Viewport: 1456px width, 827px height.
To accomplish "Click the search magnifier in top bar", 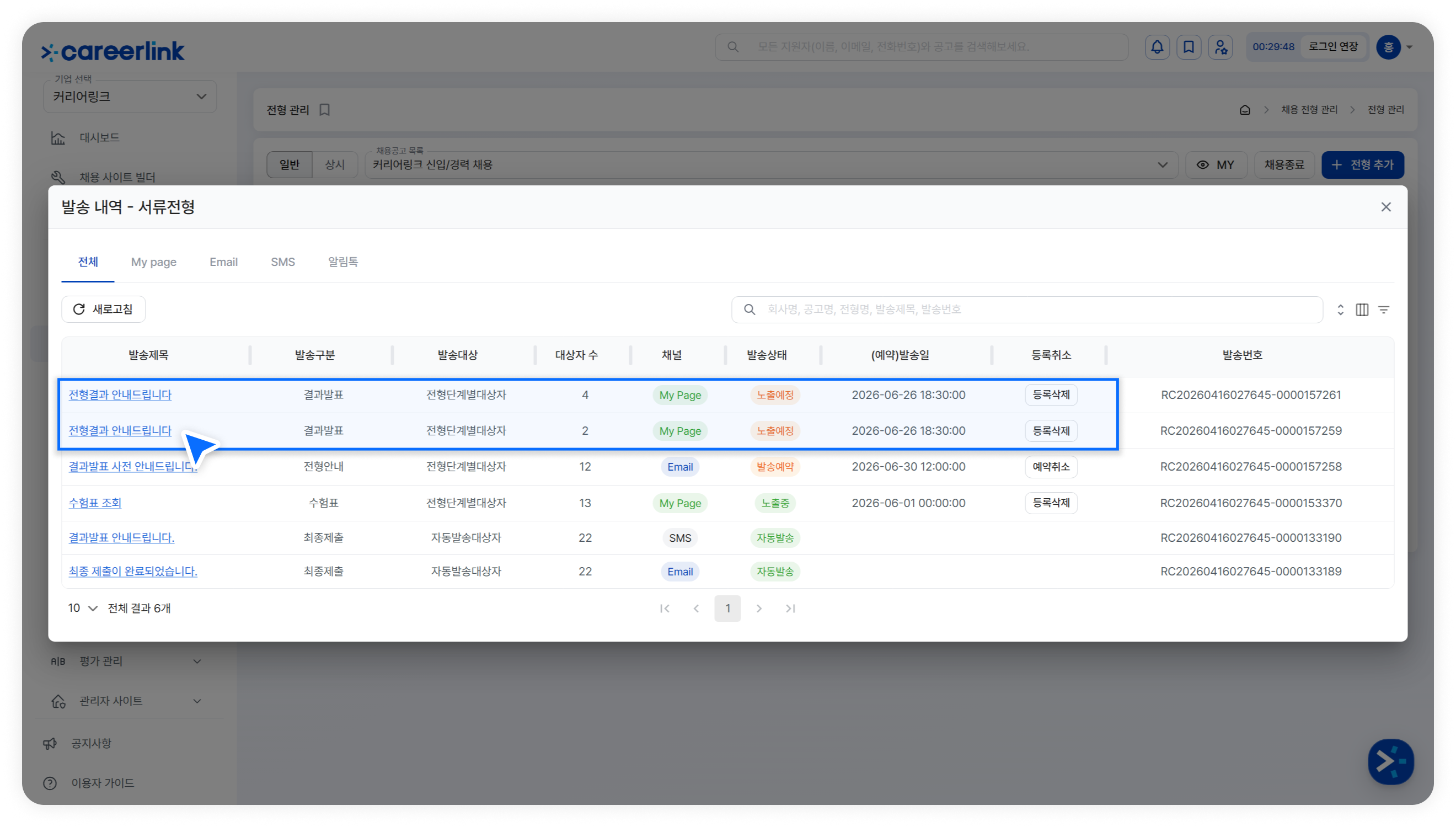I will tap(733, 47).
